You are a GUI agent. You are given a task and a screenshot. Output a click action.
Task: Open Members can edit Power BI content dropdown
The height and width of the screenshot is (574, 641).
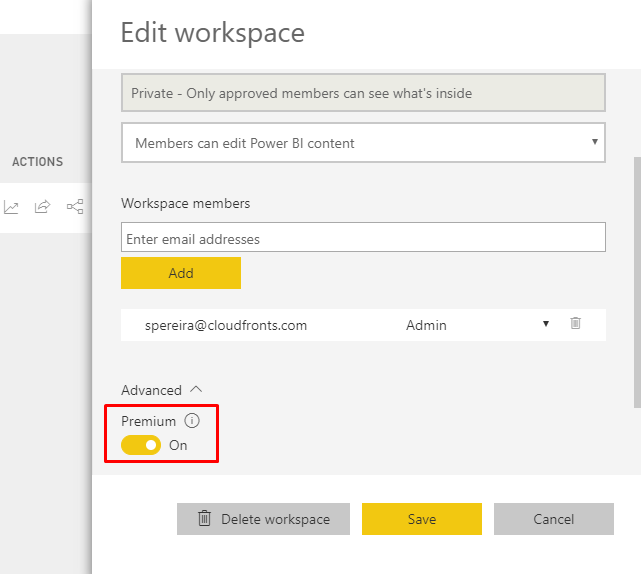coord(363,143)
